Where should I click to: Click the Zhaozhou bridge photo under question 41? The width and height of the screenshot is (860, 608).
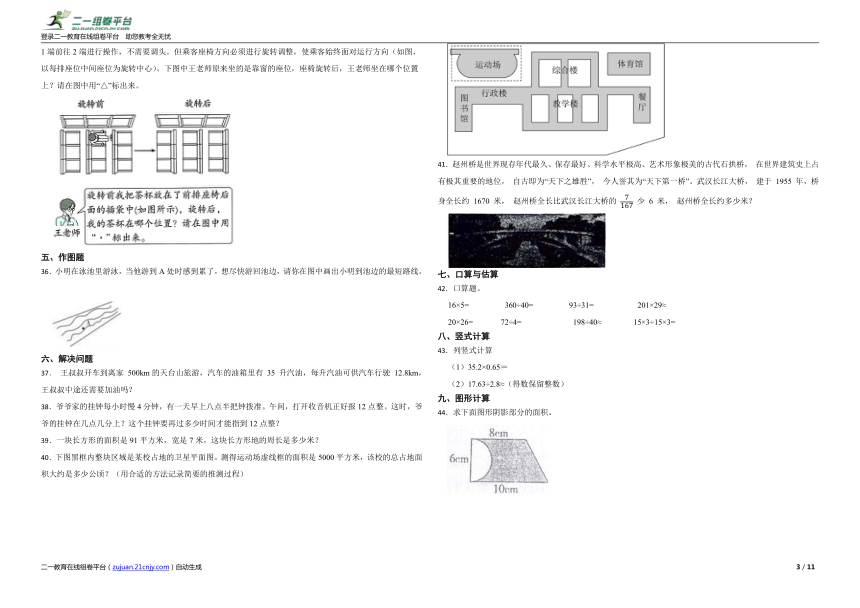pyautogui.click(x=527, y=241)
